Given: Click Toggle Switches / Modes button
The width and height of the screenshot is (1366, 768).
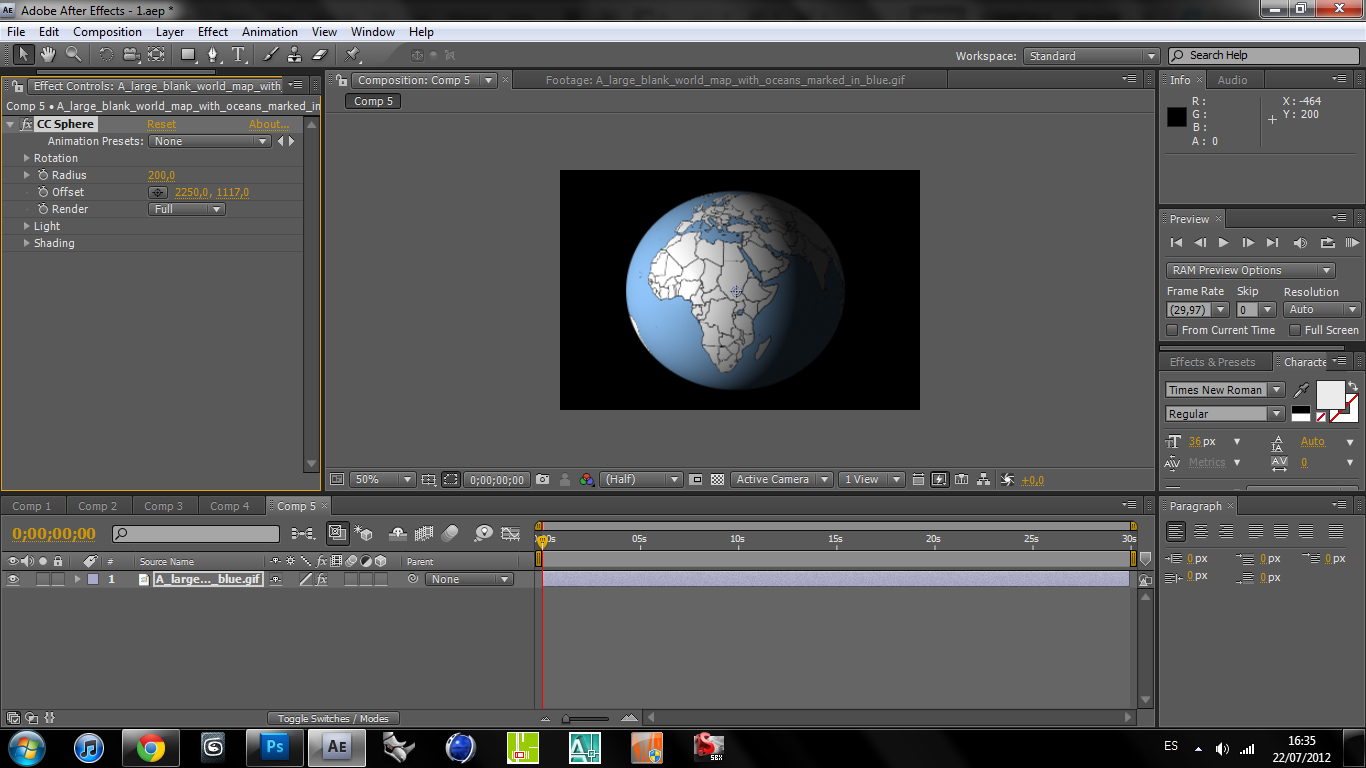Looking at the screenshot, I should pyautogui.click(x=333, y=718).
